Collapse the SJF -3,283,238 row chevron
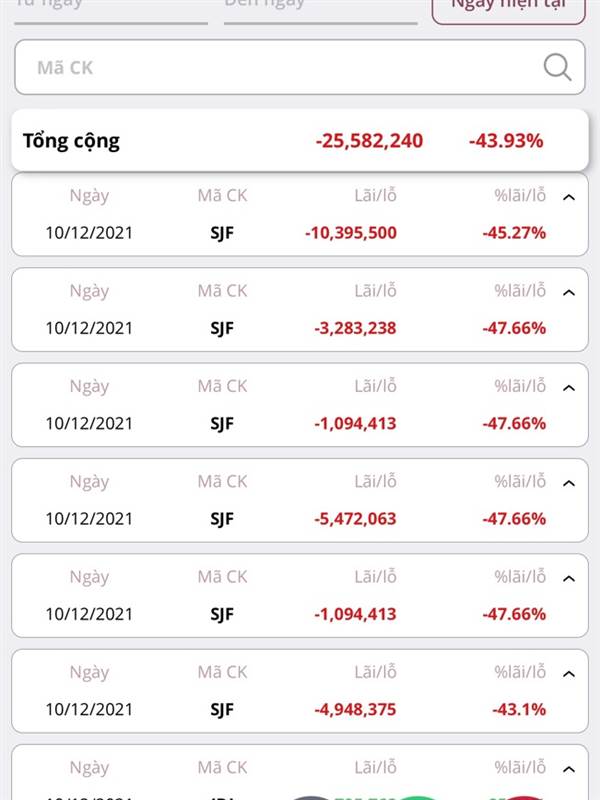This screenshot has width=600, height=800. click(x=569, y=292)
